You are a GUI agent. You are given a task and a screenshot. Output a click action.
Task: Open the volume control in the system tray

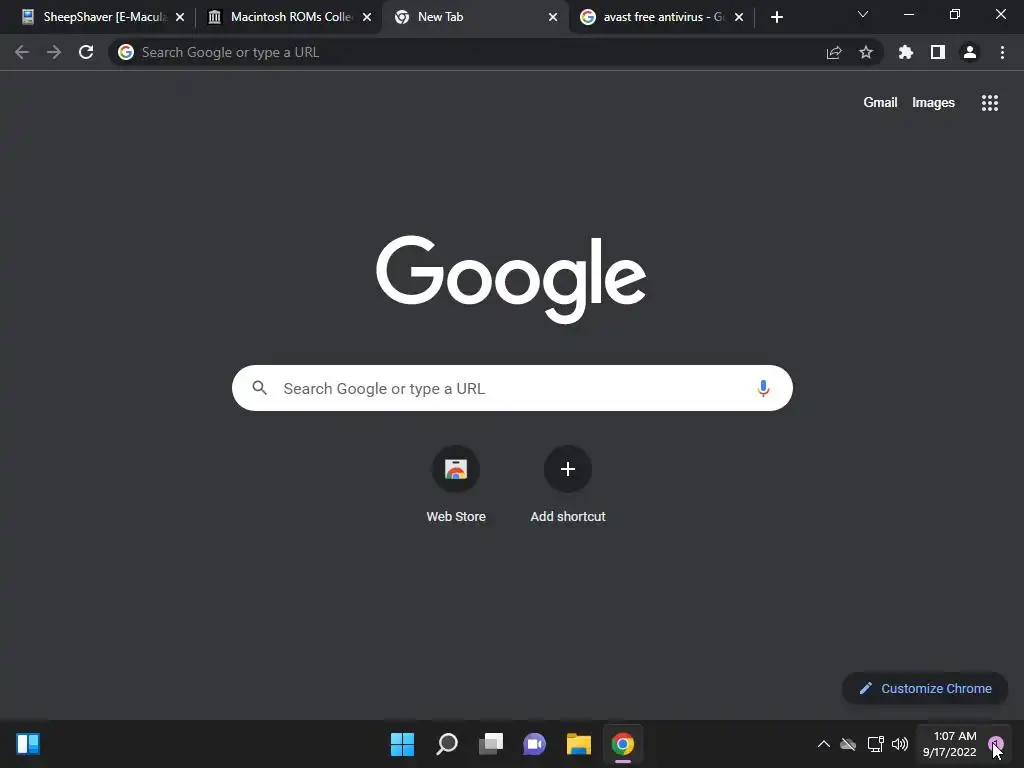click(900, 744)
